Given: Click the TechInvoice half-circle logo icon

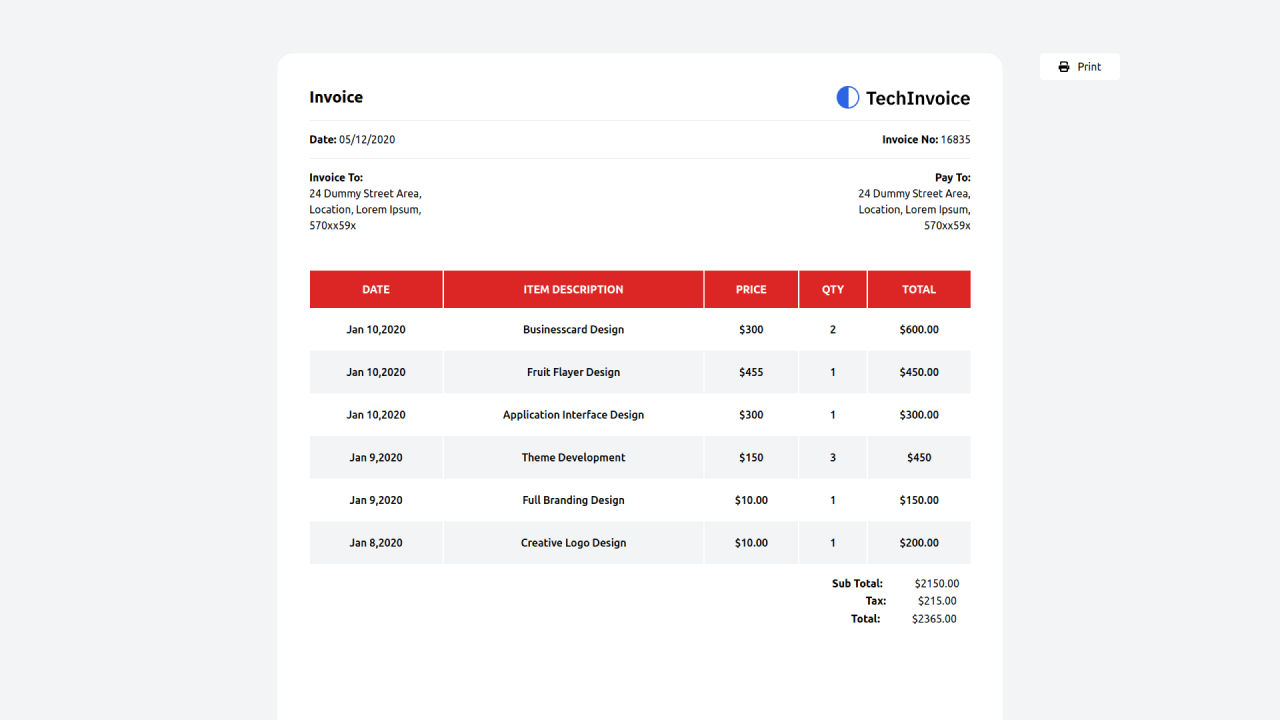Looking at the screenshot, I should [x=848, y=97].
